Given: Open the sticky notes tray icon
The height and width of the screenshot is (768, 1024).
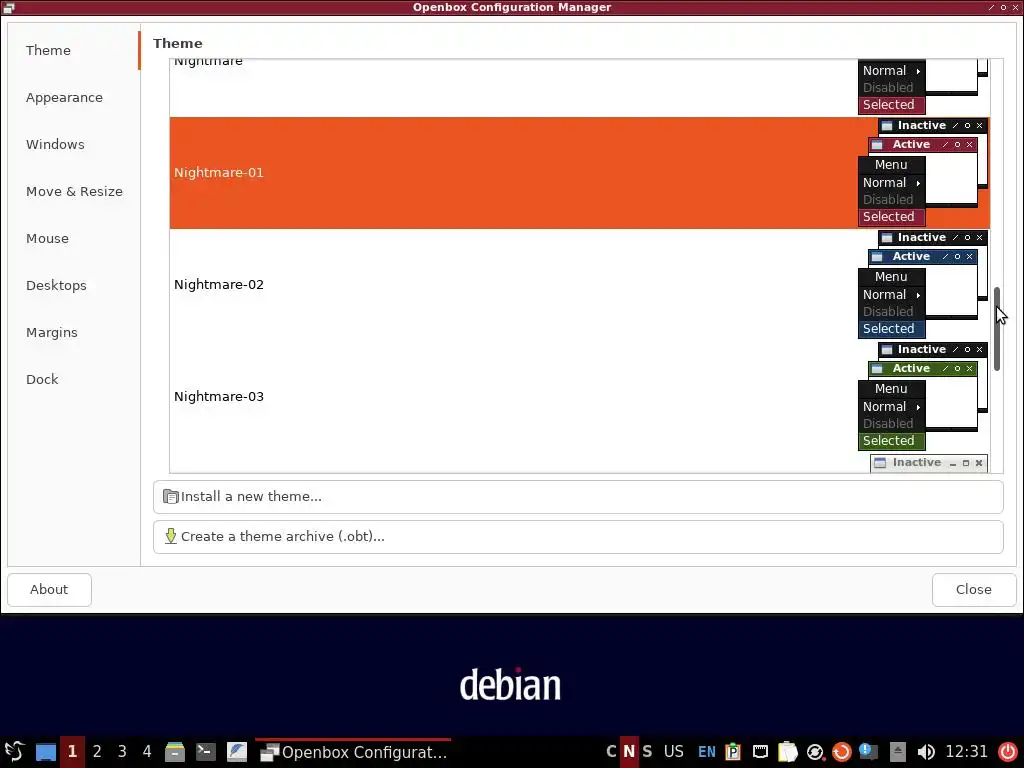Looking at the screenshot, I should [x=788, y=752].
